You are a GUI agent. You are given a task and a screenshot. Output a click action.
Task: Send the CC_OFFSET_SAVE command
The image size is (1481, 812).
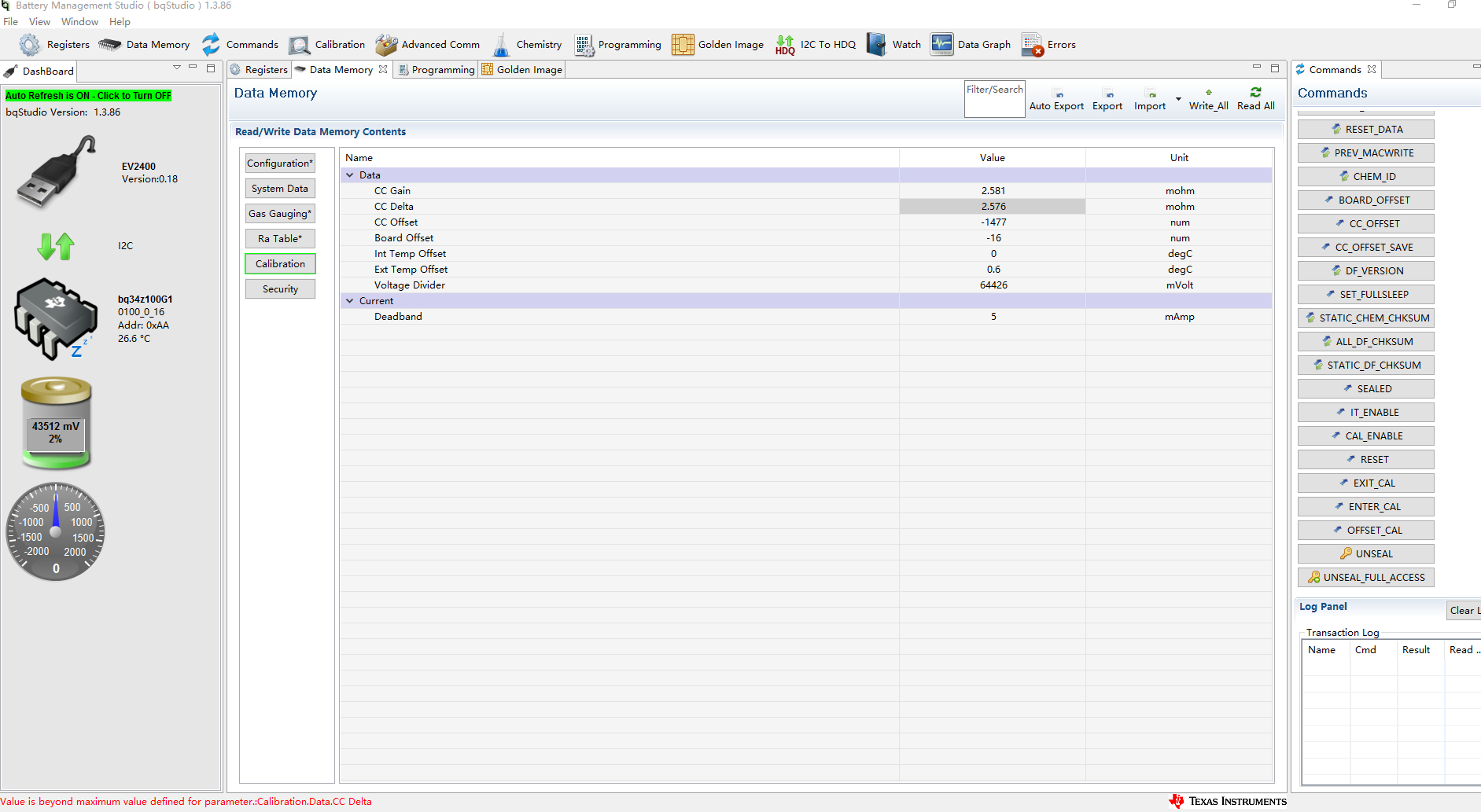1366,248
